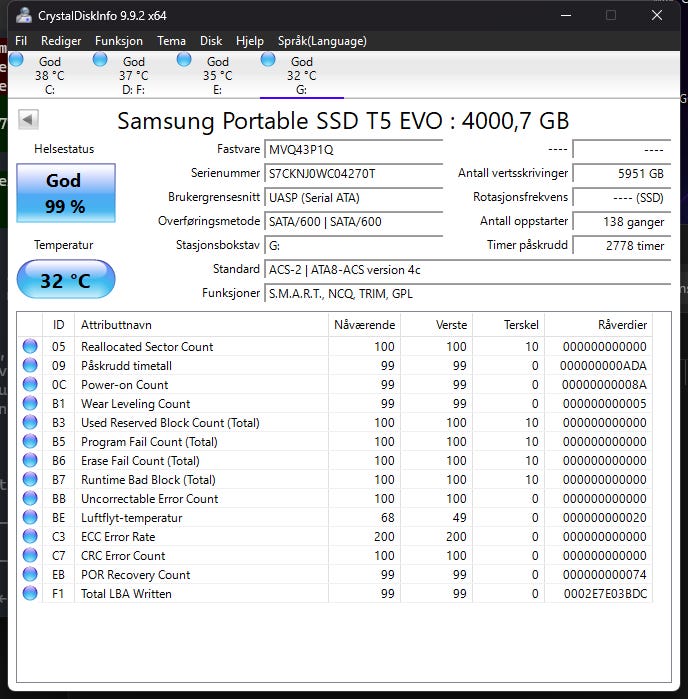Select the Wear Leveling Count attribute name
Image resolution: width=688 pixels, height=699 pixels.
coord(136,403)
